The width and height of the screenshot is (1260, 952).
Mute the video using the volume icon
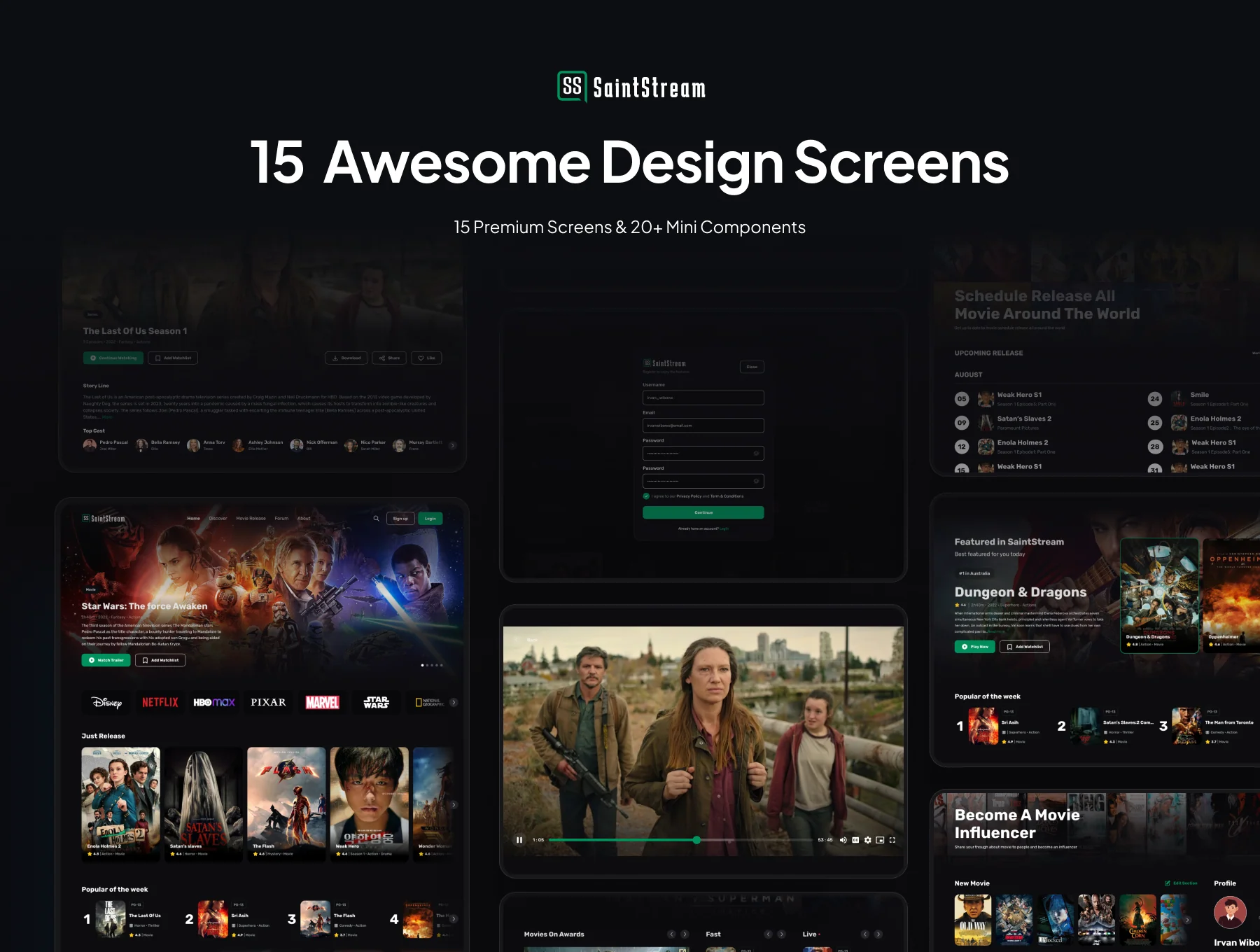[843, 840]
